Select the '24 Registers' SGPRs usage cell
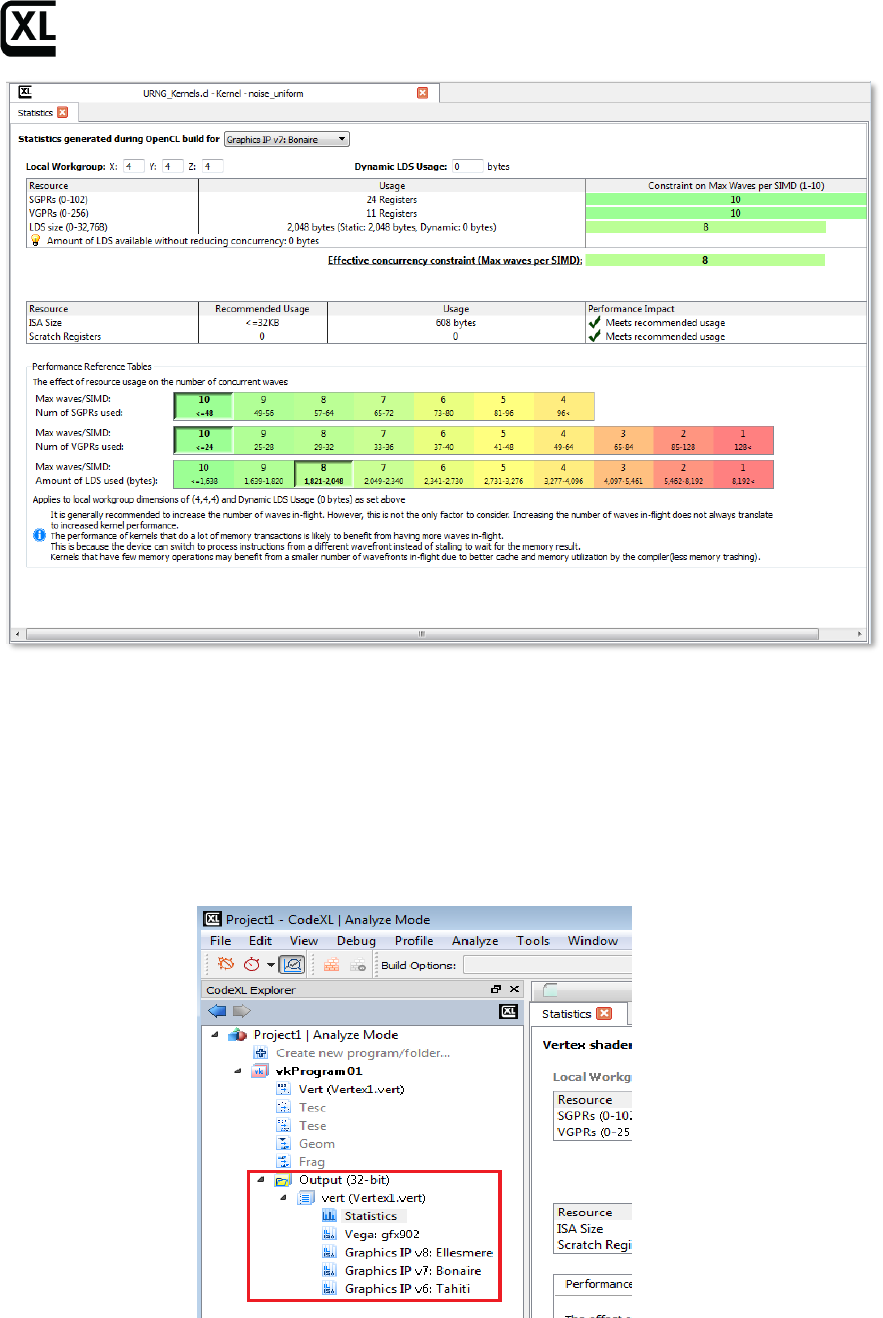883x1318 pixels. pyautogui.click(x=392, y=199)
